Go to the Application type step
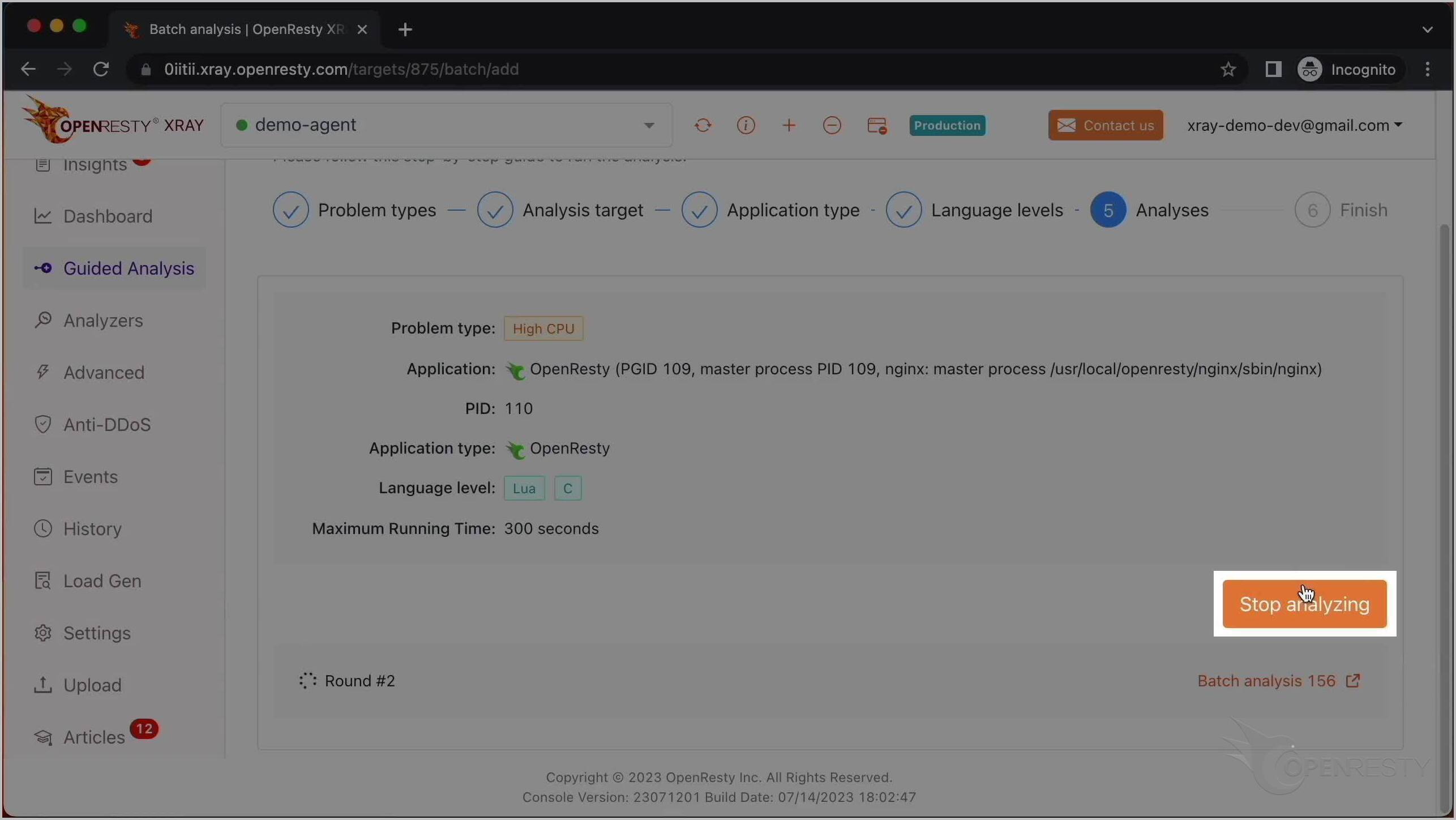This screenshot has width=1456, height=820. click(770, 210)
